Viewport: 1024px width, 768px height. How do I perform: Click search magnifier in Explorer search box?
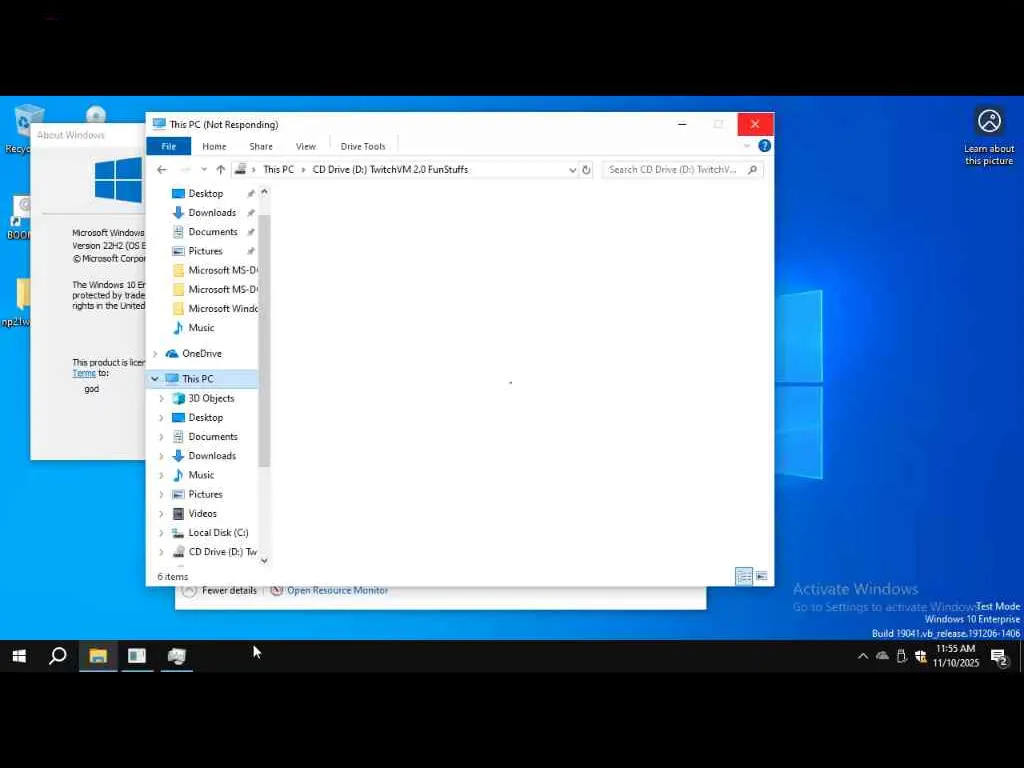click(752, 170)
